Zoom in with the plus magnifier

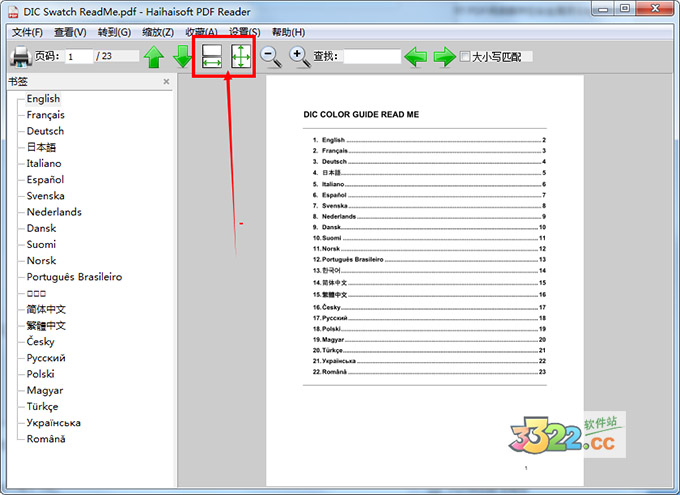pyautogui.click(x=300, y=57)
